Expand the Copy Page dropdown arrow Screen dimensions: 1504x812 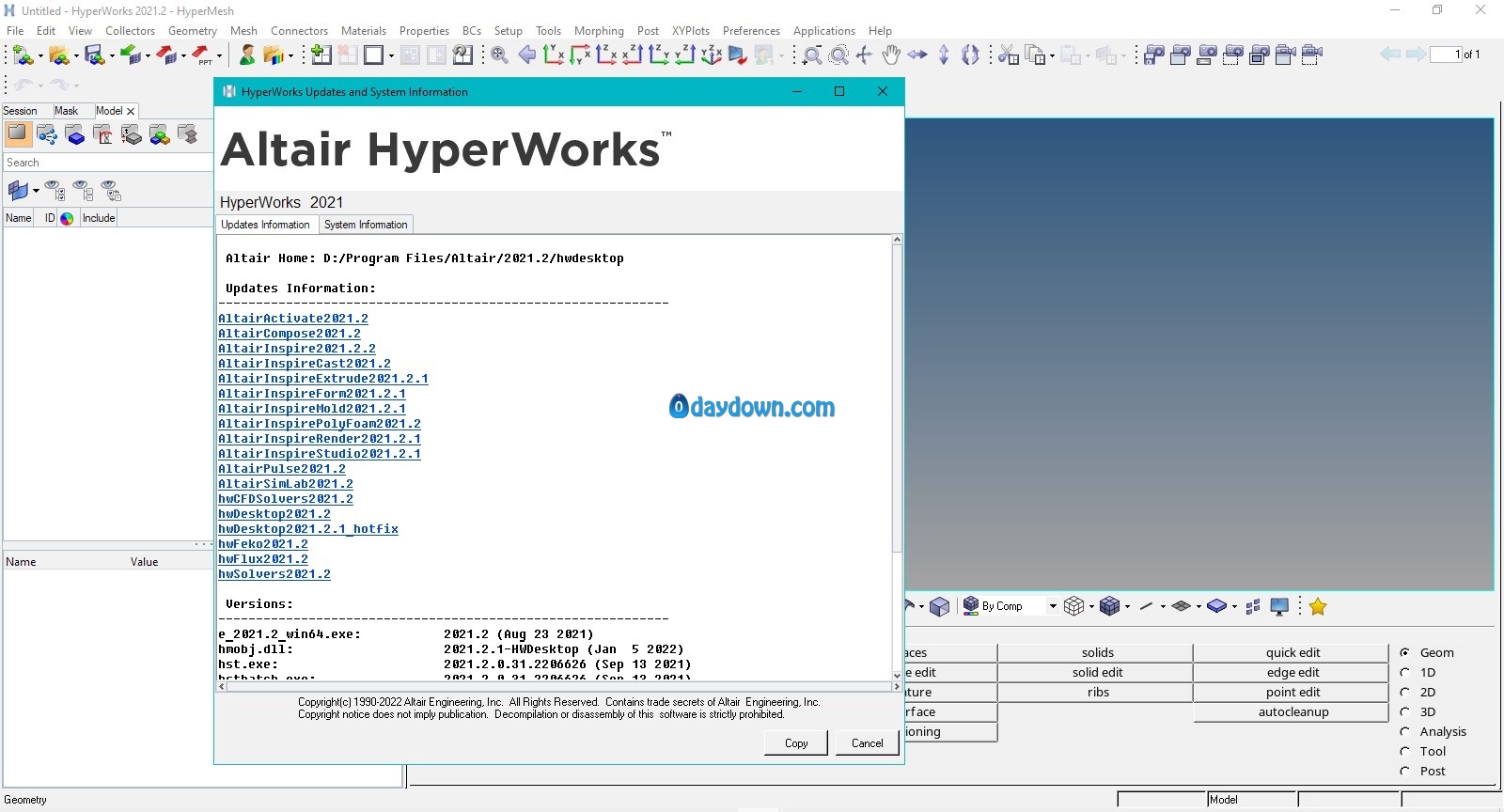point(1052,56)
